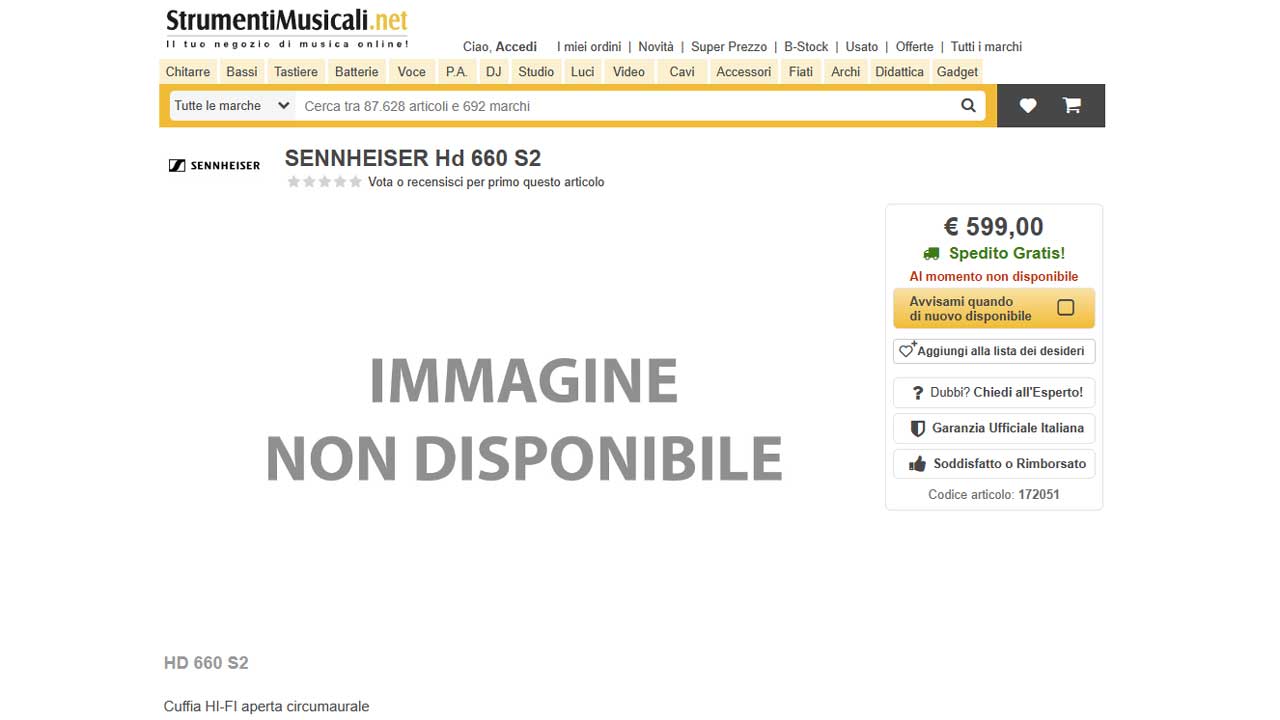Open the P.A. category tab

(x=457, y=72)
